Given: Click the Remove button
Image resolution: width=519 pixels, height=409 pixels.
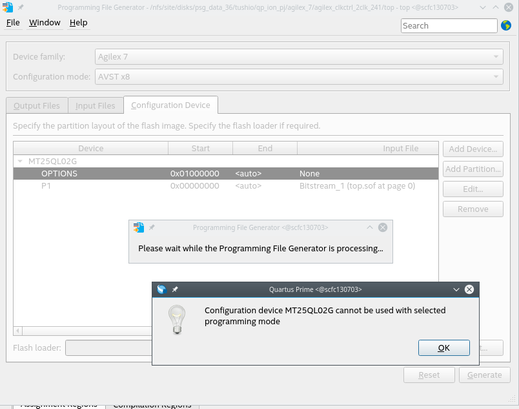Looking at the screenshot, I should pos(473,209).
